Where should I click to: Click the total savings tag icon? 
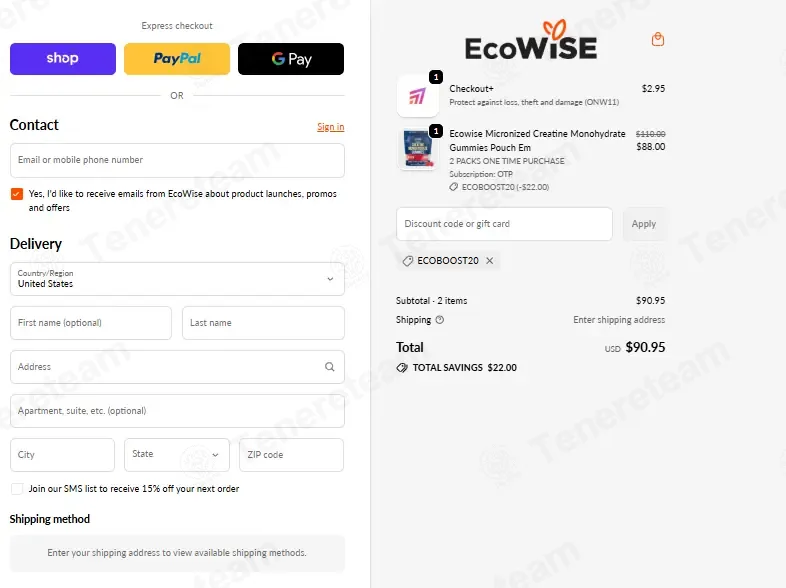[x=402, y=368]
